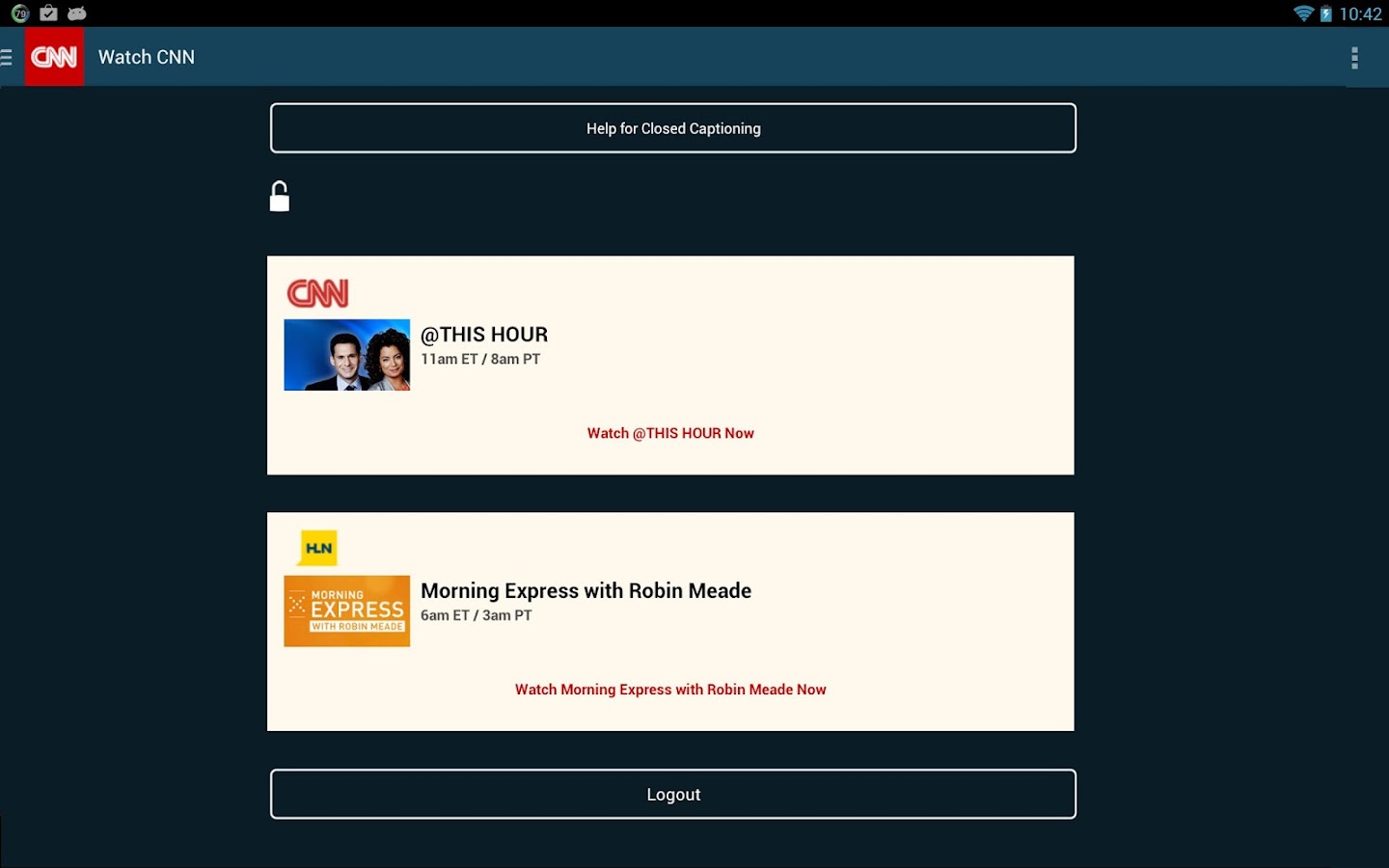Image resolution: width=1389 pixels, height=868 pixels.
Task: Select the Morning Express with Robin Meade thumbnail
Action: pos(346,610)
